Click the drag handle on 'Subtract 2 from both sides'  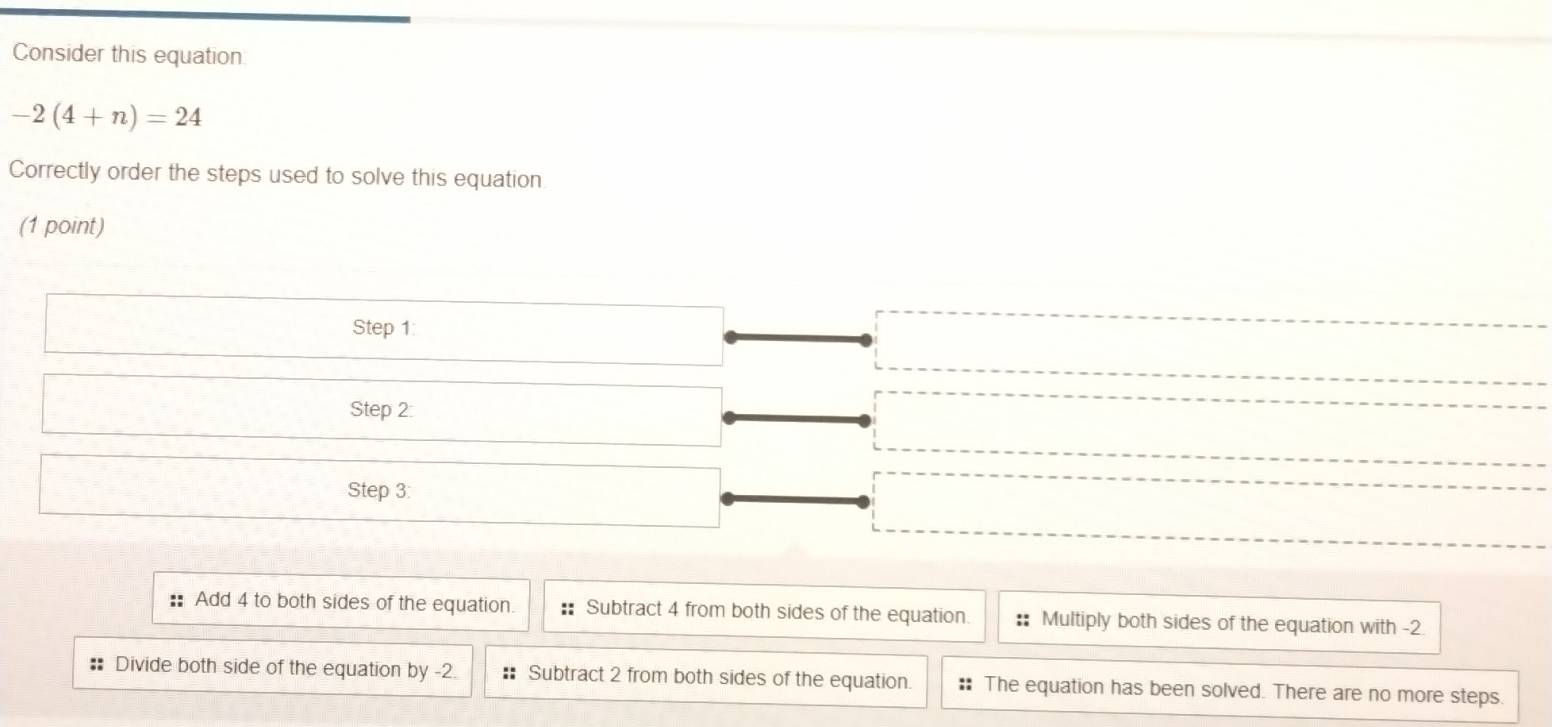(x=509, y=675)
